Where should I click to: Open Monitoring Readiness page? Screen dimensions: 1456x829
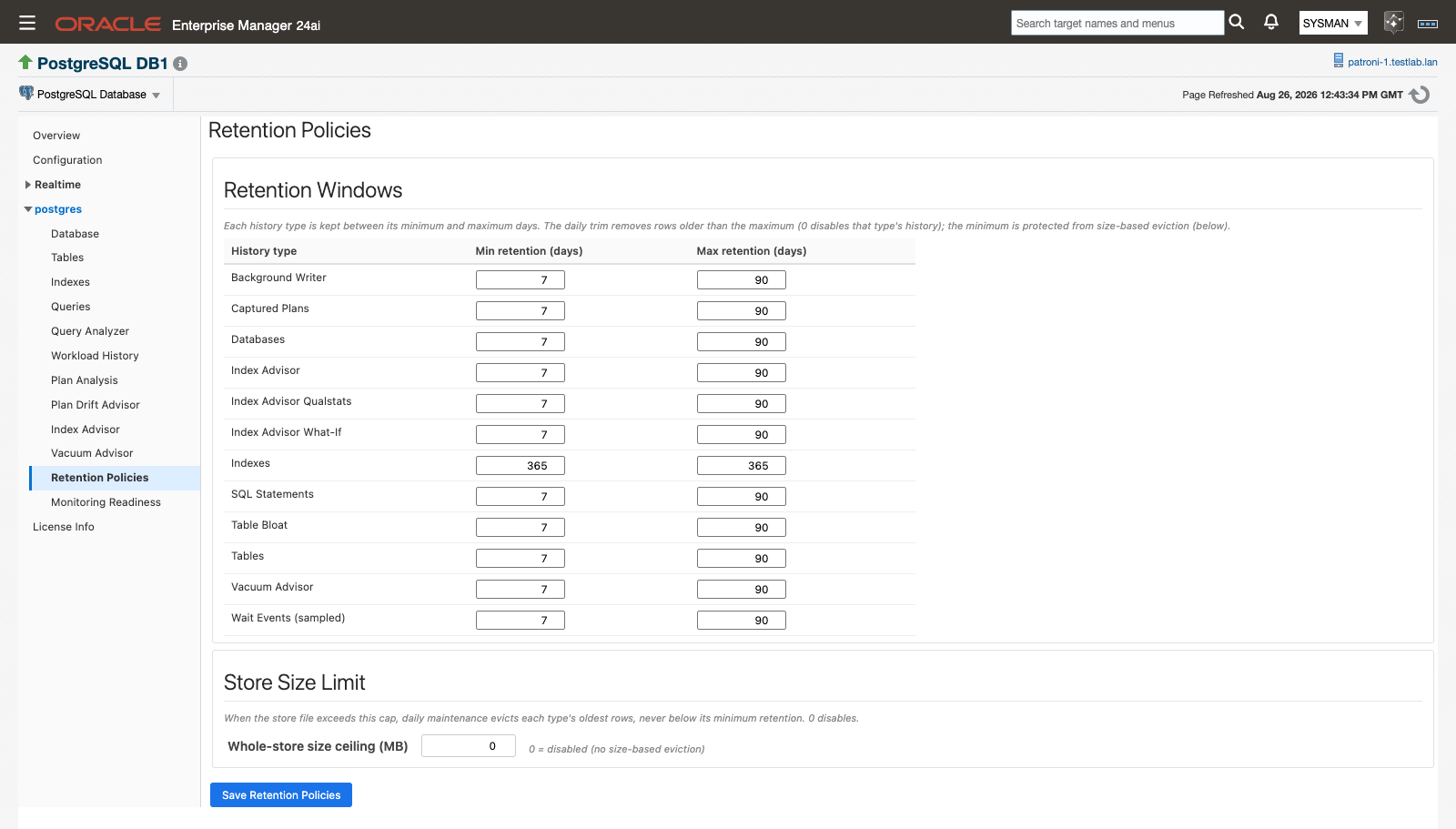pyautogui.click(x=106, y=502)
